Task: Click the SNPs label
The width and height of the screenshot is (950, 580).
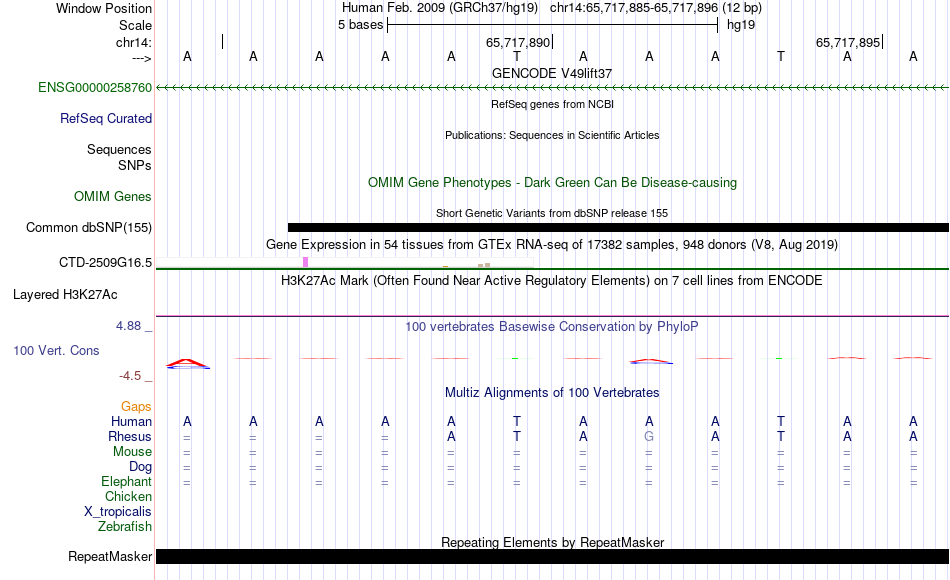Action: click(x=135, y=165)
